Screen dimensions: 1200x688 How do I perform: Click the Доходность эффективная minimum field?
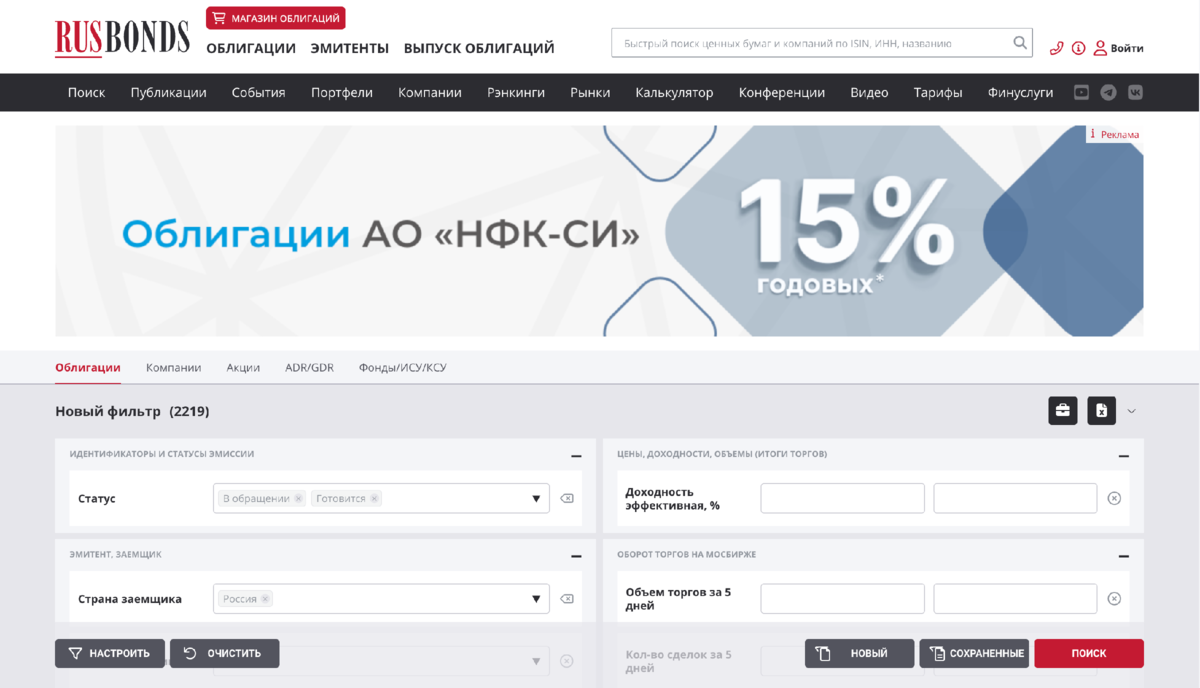[x=842, y=498]
